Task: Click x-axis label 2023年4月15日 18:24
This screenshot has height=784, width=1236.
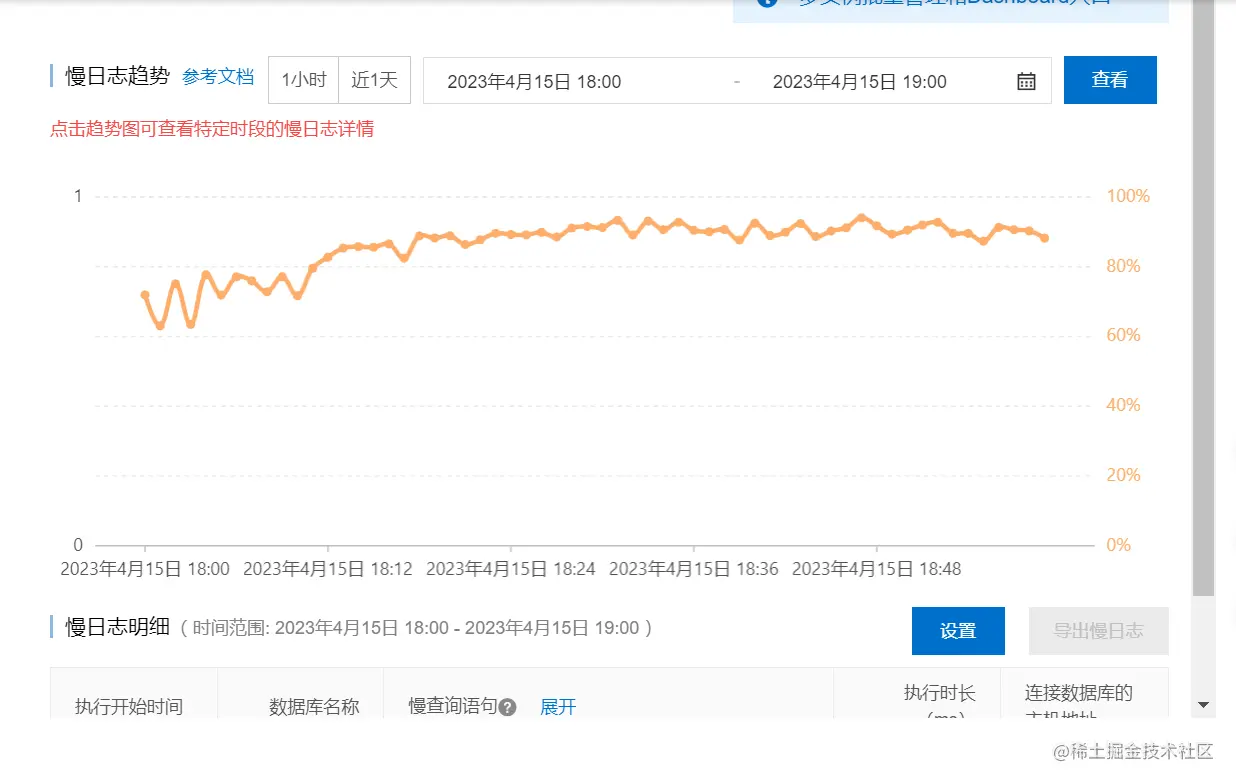Action: tap(511, 569)
